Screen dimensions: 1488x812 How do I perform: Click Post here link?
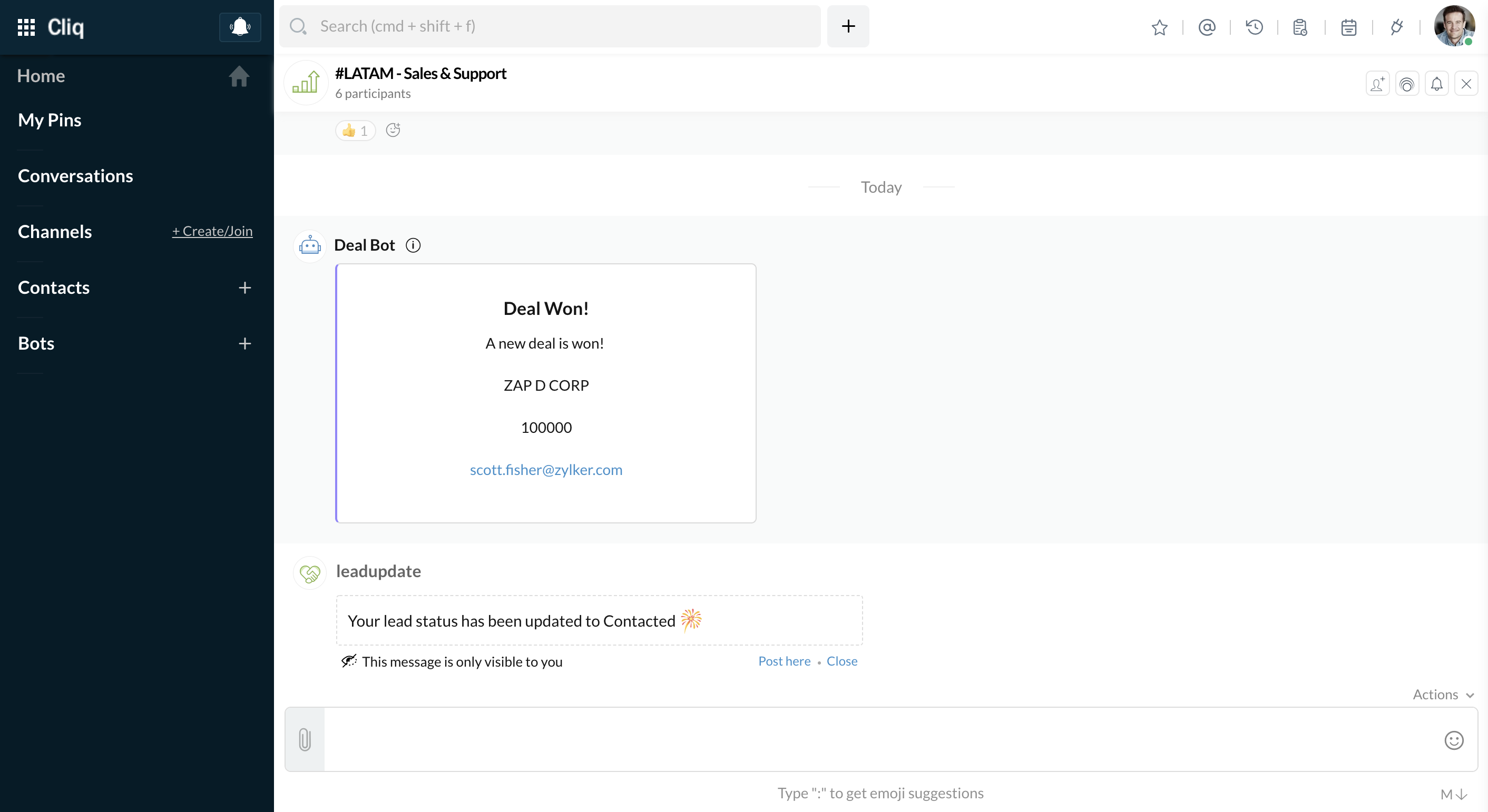click(x=784, y=661)
